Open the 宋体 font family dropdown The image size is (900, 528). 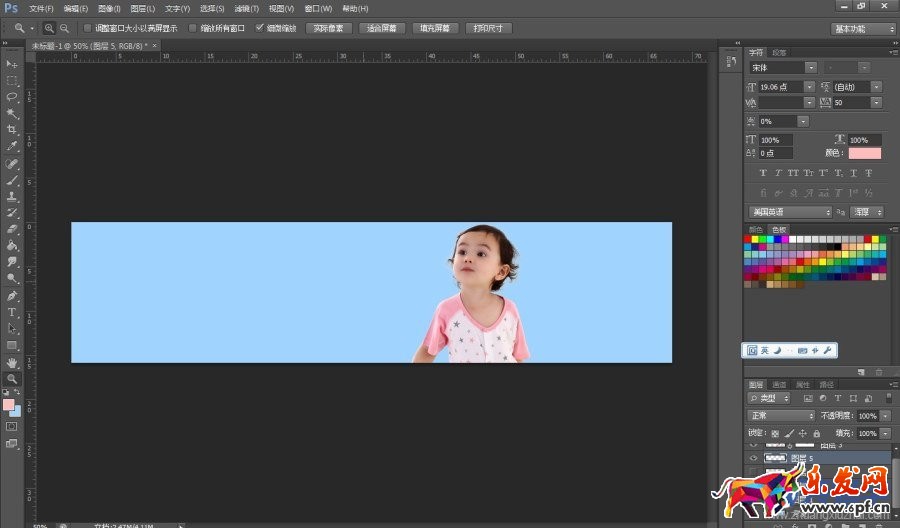[x=783, y=67]
